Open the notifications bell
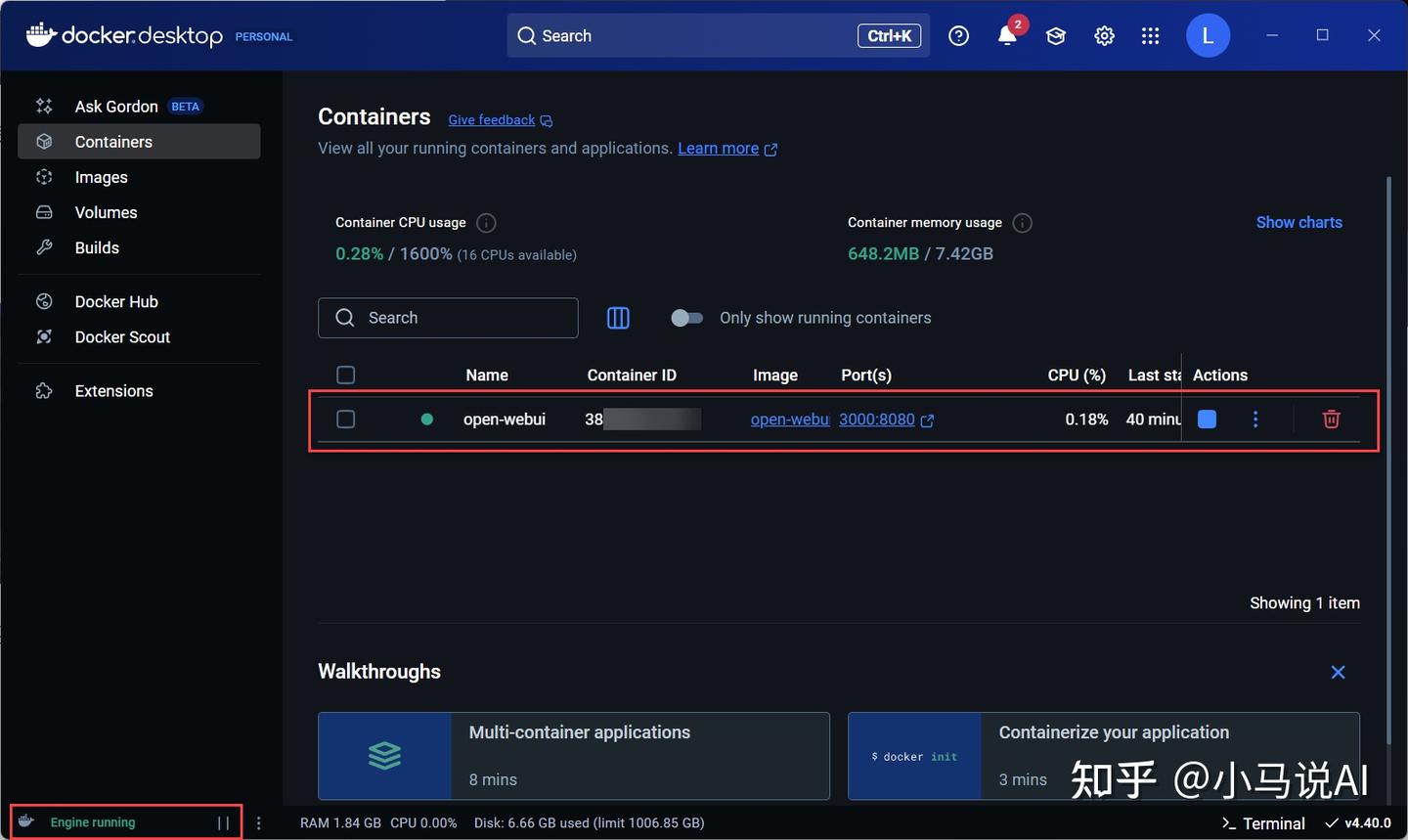This screenshot has height=840, width=1408. tap(1006, 35)
